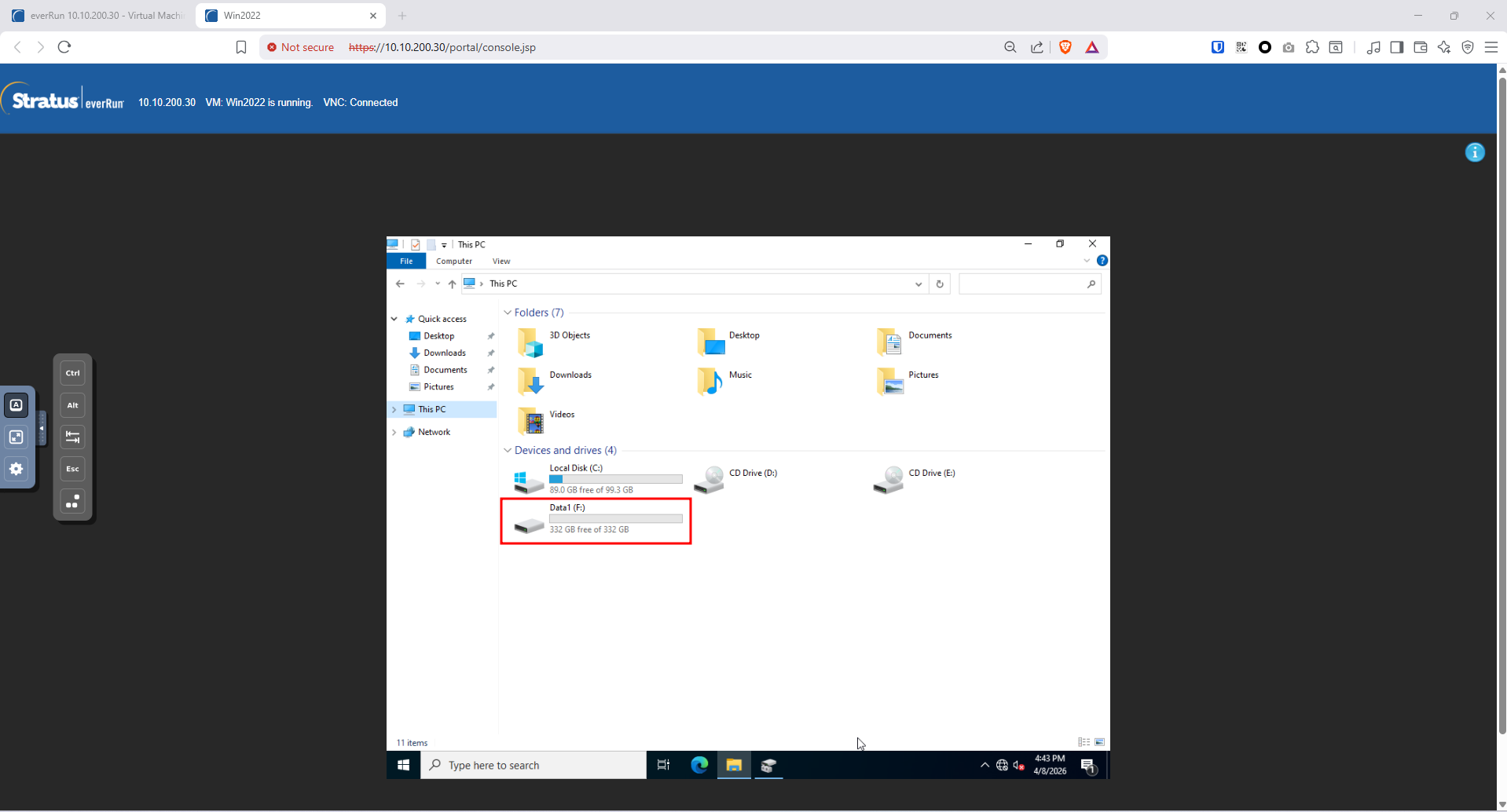
Task: Collapse the Devices and drives section
Action: [x=508, y=451]
